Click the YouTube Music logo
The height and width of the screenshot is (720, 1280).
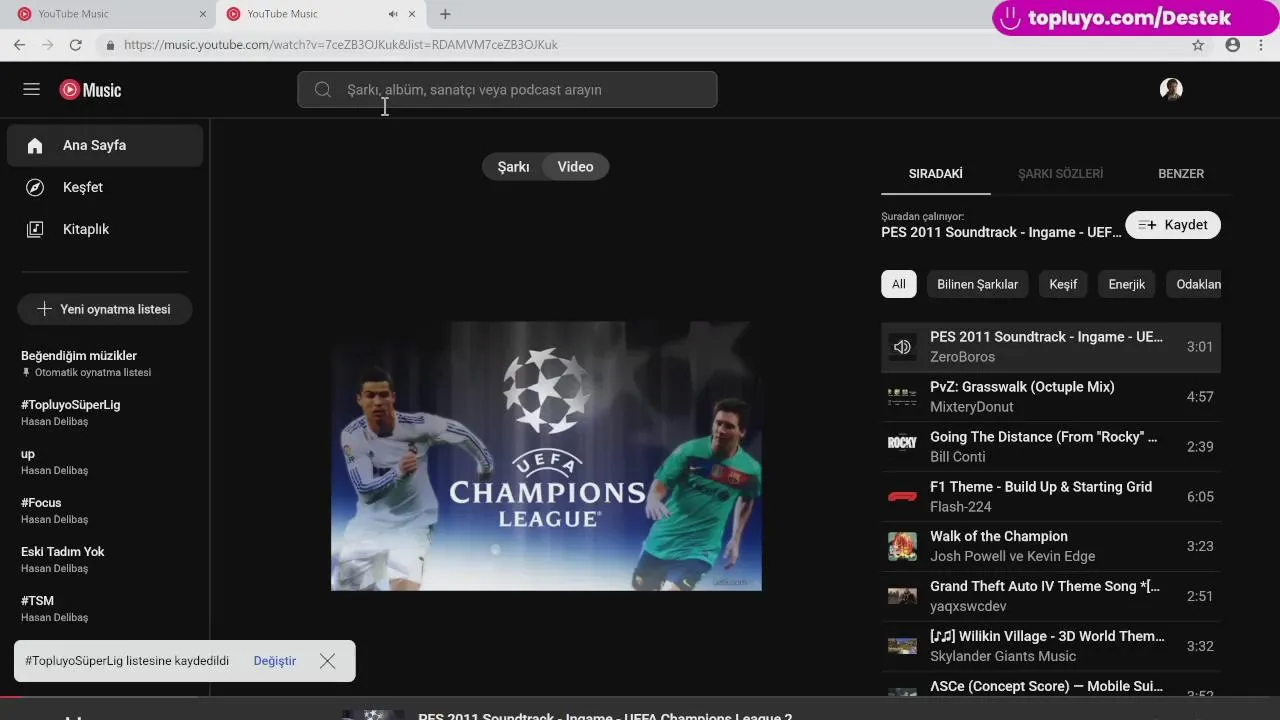90,90
